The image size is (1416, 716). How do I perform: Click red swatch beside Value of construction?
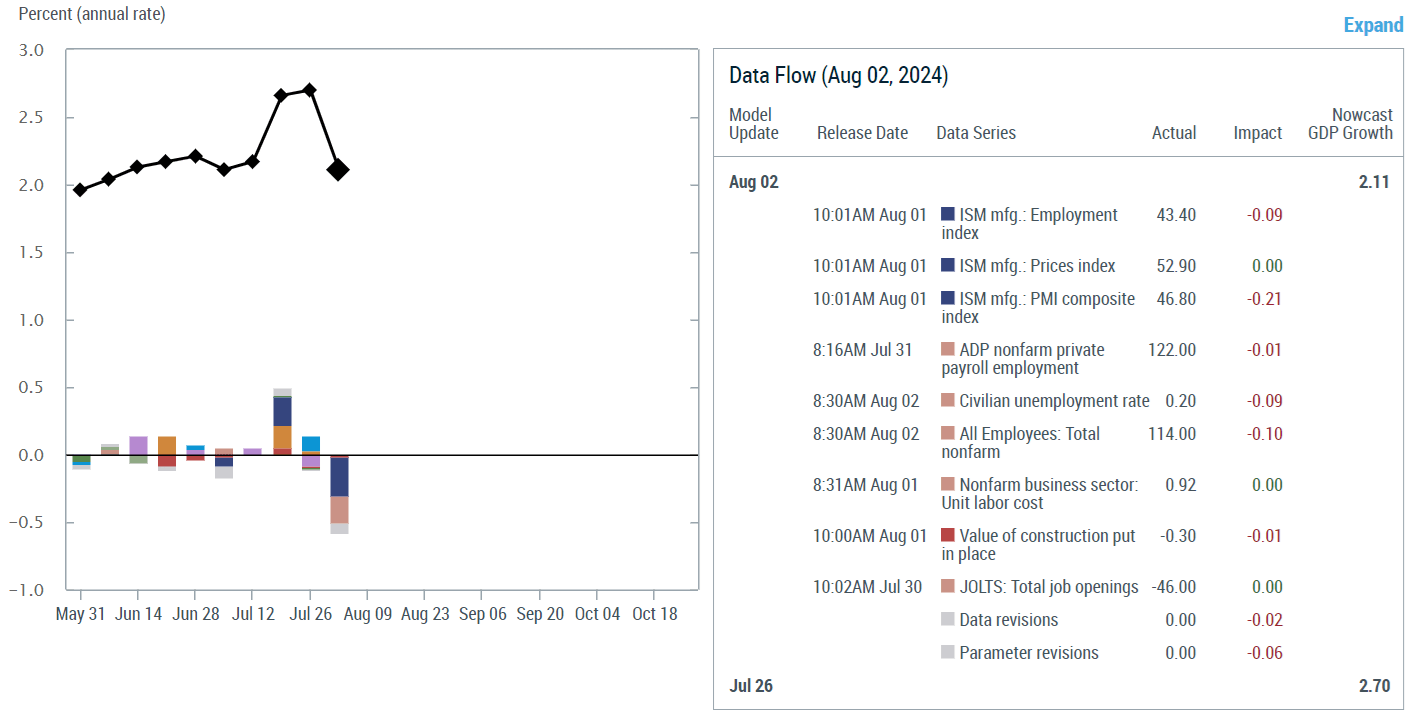(x=948, y=536)
